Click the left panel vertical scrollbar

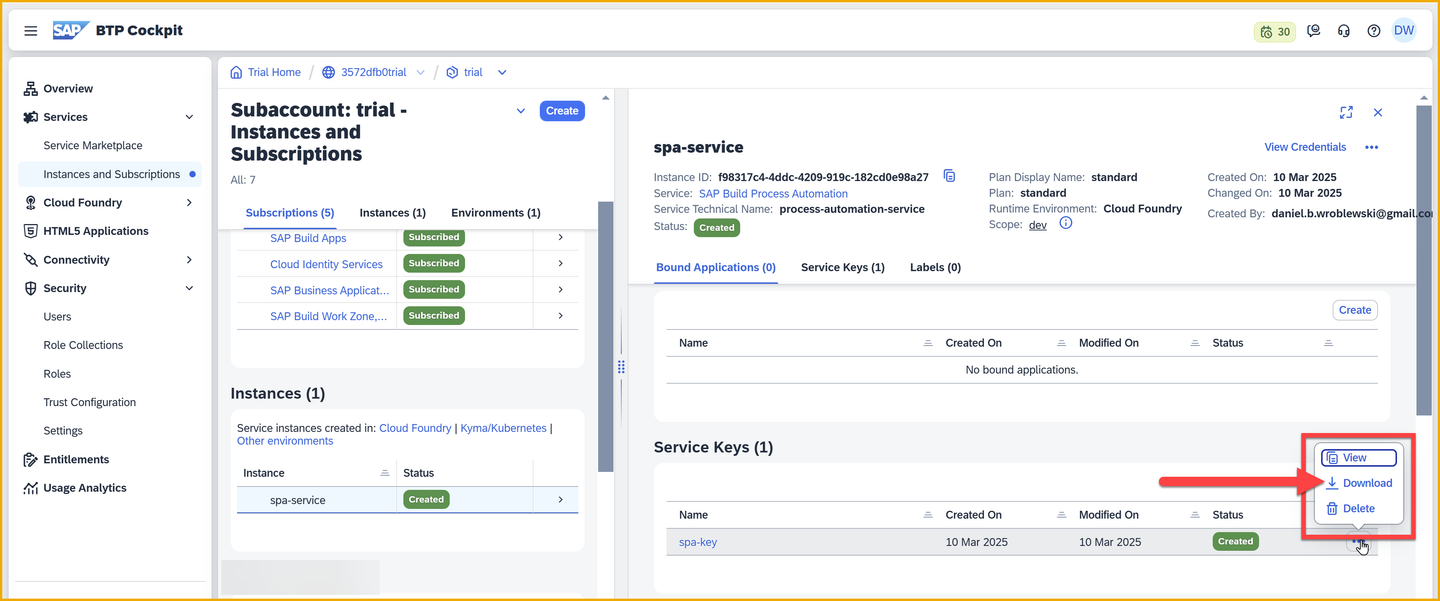coord(605,336)
